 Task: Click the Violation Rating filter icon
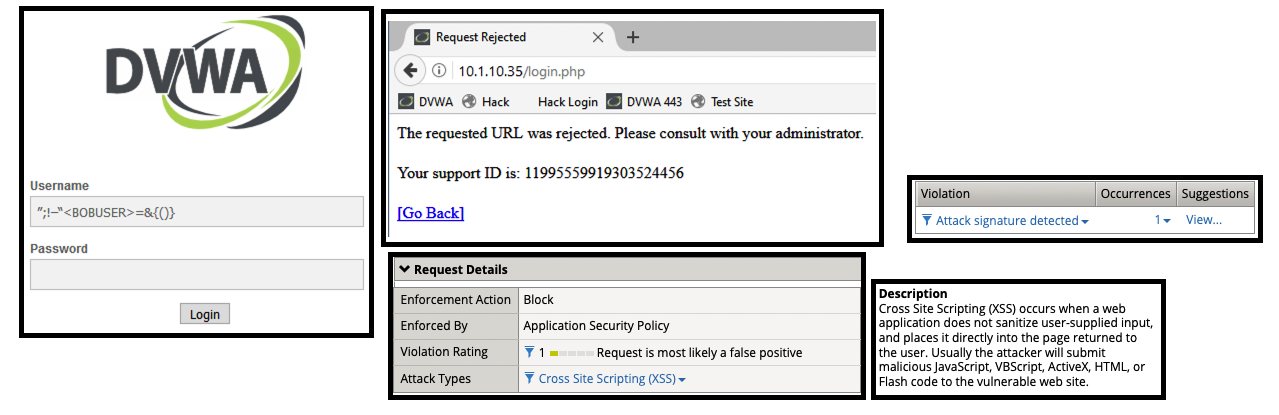(529, 352)
